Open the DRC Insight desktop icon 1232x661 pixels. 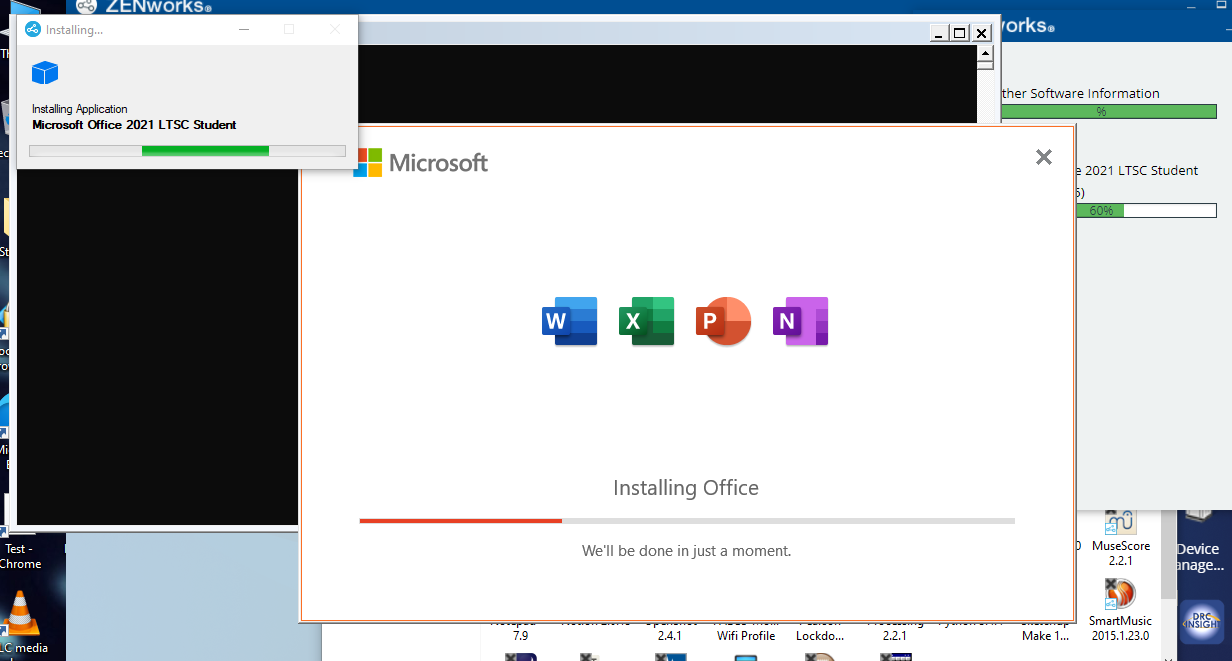tap(1202, 620)
